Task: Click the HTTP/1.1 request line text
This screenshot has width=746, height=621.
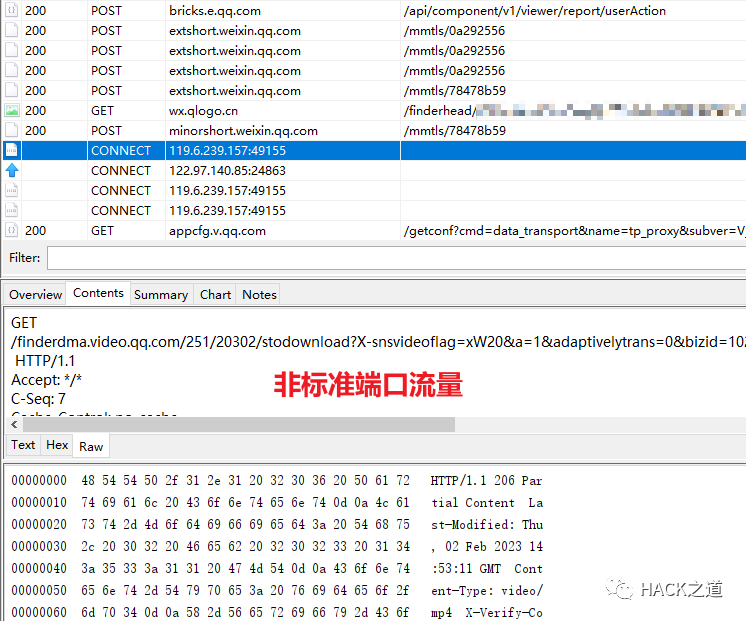Action: click(45, 361)
